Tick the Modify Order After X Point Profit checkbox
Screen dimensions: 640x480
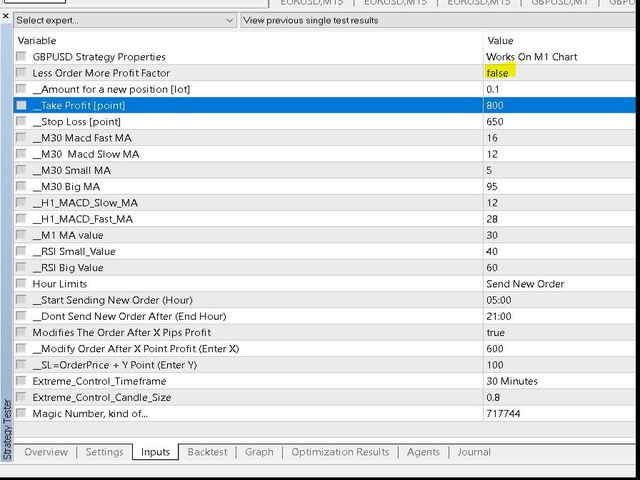[21, 348]
